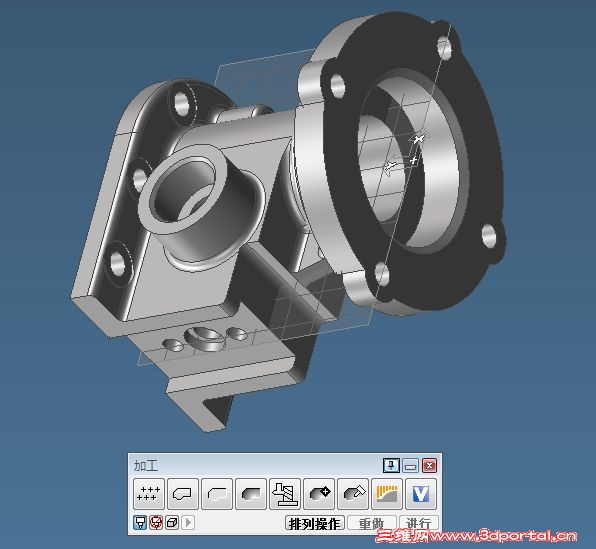The width and height of the screenshot is (596, 549).
Task: Click the blue V verify icon
Action: [421, 494]
